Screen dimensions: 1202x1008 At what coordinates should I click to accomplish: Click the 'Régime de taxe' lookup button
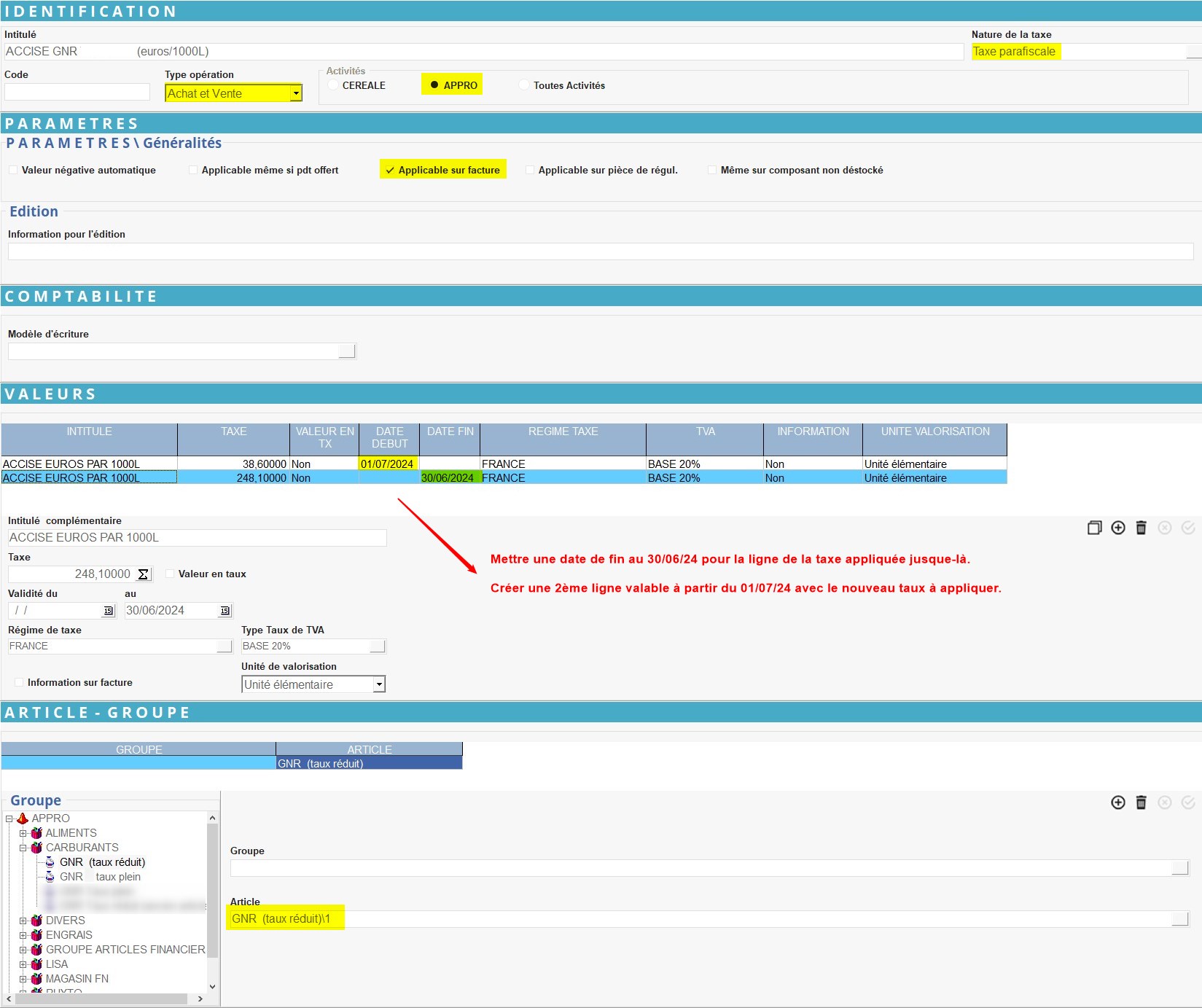[x=225, y=646]
